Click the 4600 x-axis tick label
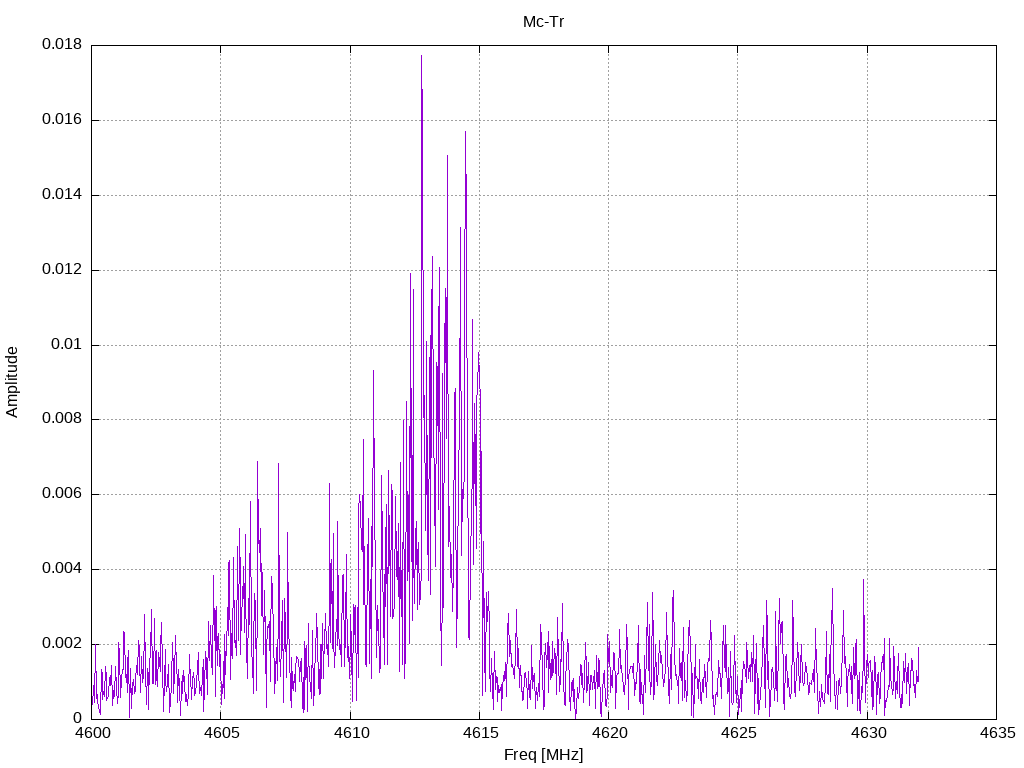 point(91,733)
